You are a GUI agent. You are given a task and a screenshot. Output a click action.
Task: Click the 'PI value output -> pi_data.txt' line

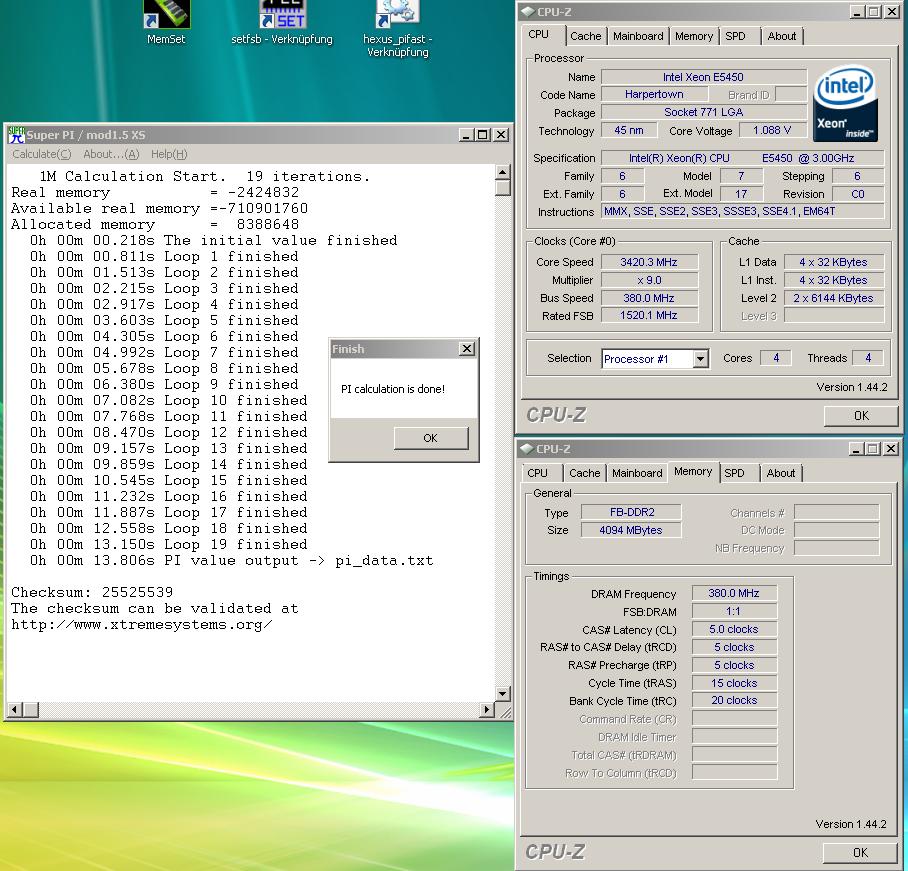coord(232,561)
